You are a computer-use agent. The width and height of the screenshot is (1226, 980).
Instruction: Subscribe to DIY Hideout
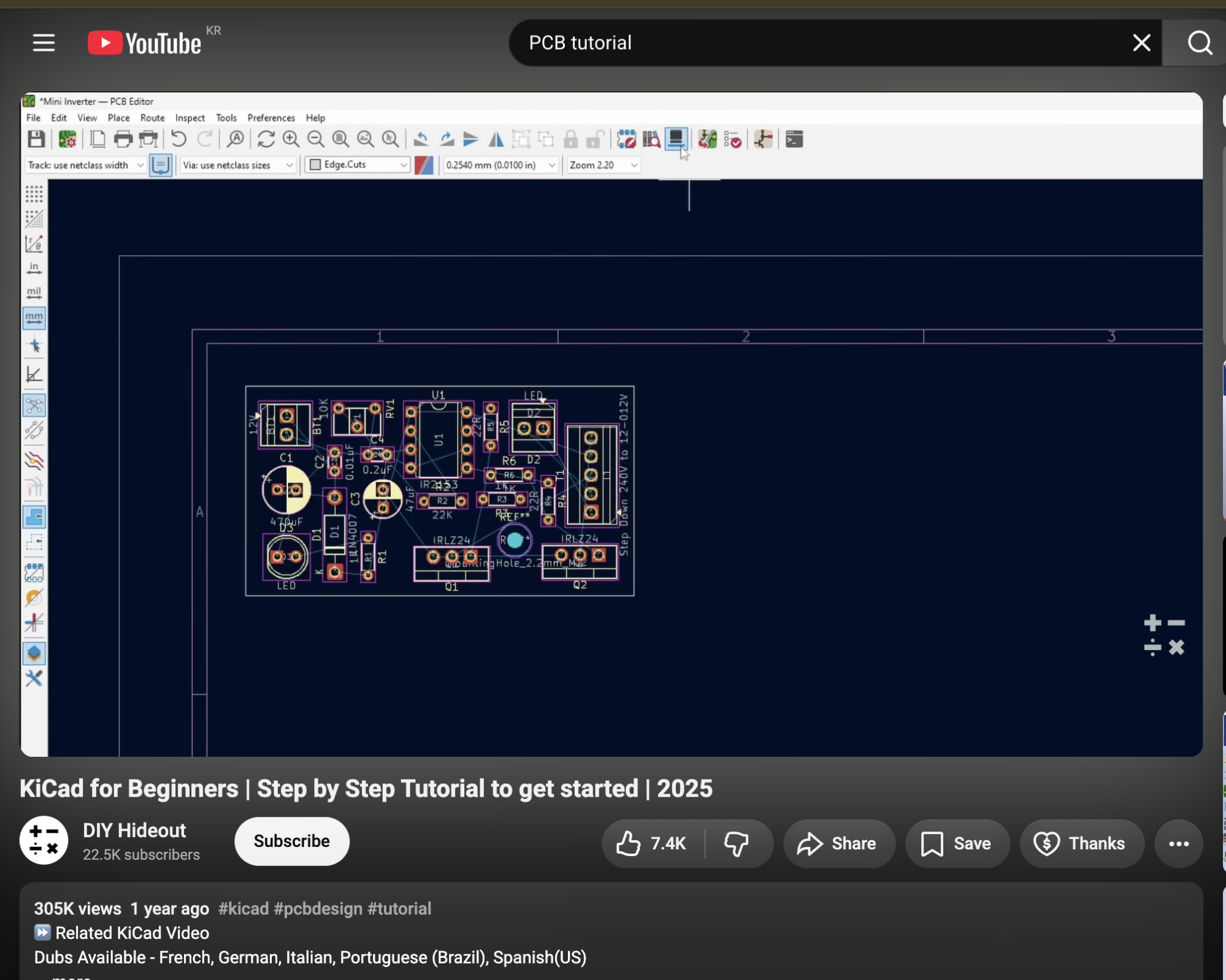coord(292,841)
